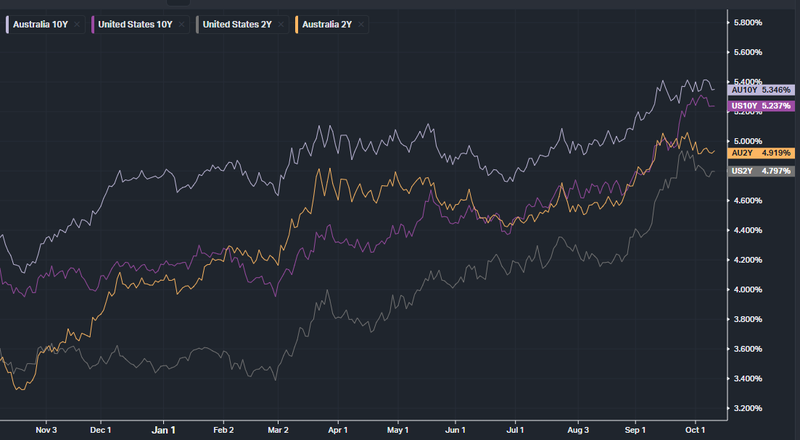Select the Australia 2Y legend chip
This screenshot has width=800, height=440.
(332, 25)
